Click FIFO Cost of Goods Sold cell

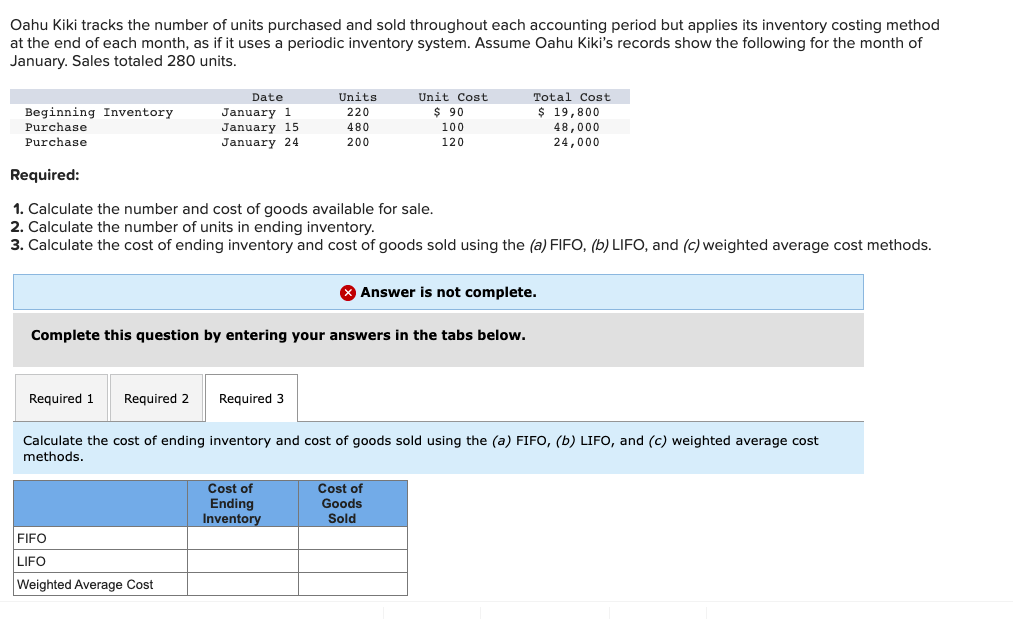click(x=353, y=538)
